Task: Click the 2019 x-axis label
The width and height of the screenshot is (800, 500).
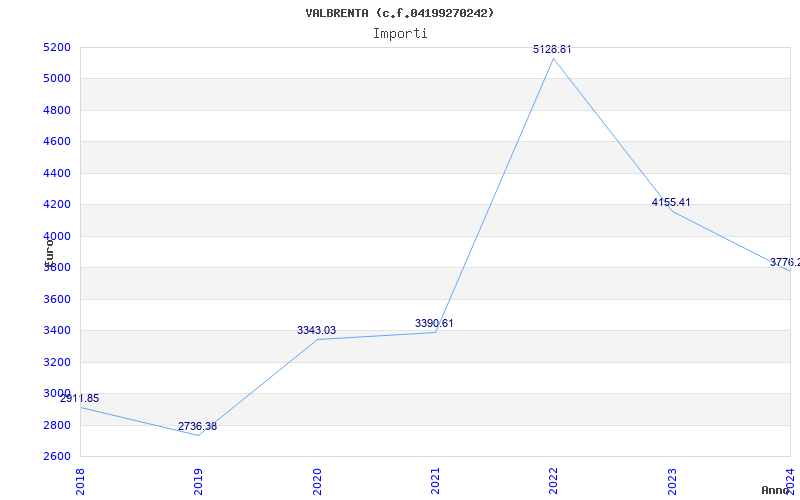Action: (198, 482)
